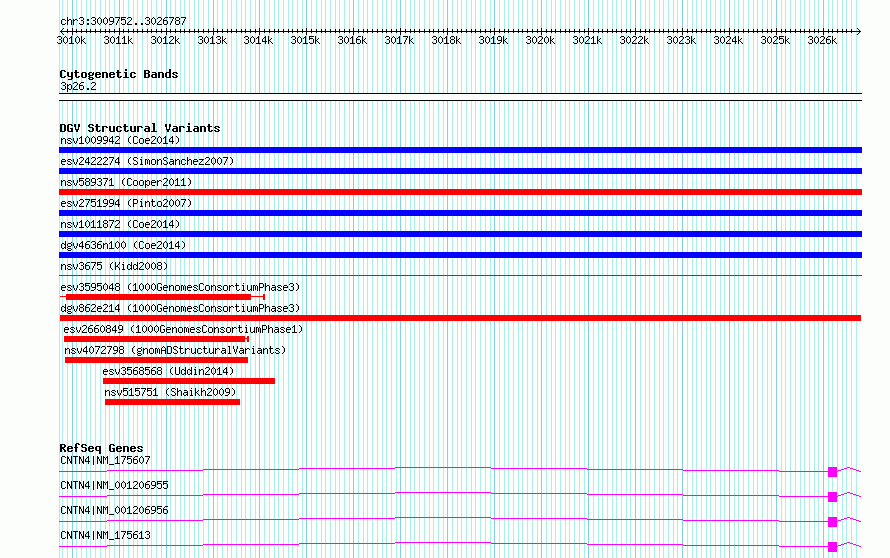
Task: Click the CNTN4|NM_001206956 transcript label
Action: click(x=114, y=510)
